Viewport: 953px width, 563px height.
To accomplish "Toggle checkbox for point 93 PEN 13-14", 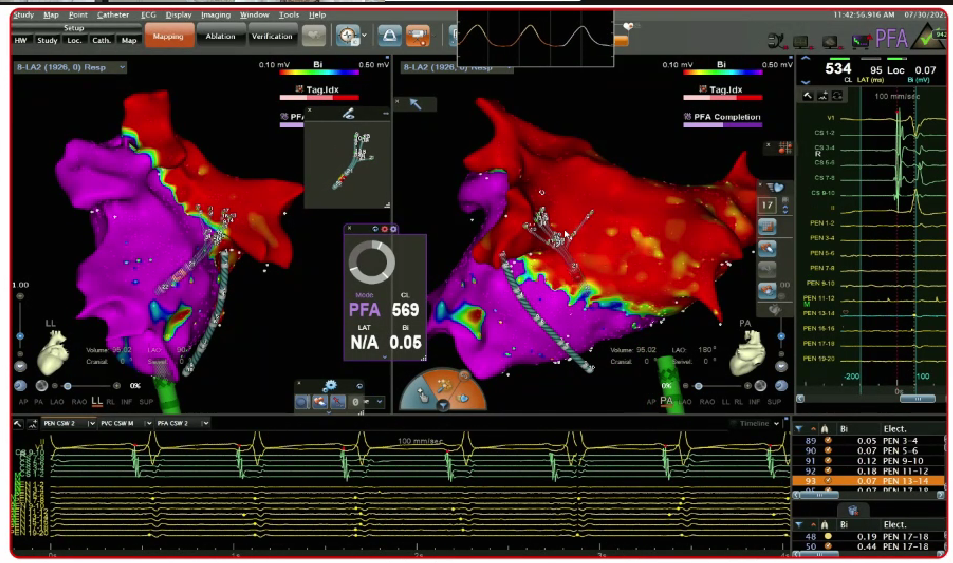I will (828, 479).
